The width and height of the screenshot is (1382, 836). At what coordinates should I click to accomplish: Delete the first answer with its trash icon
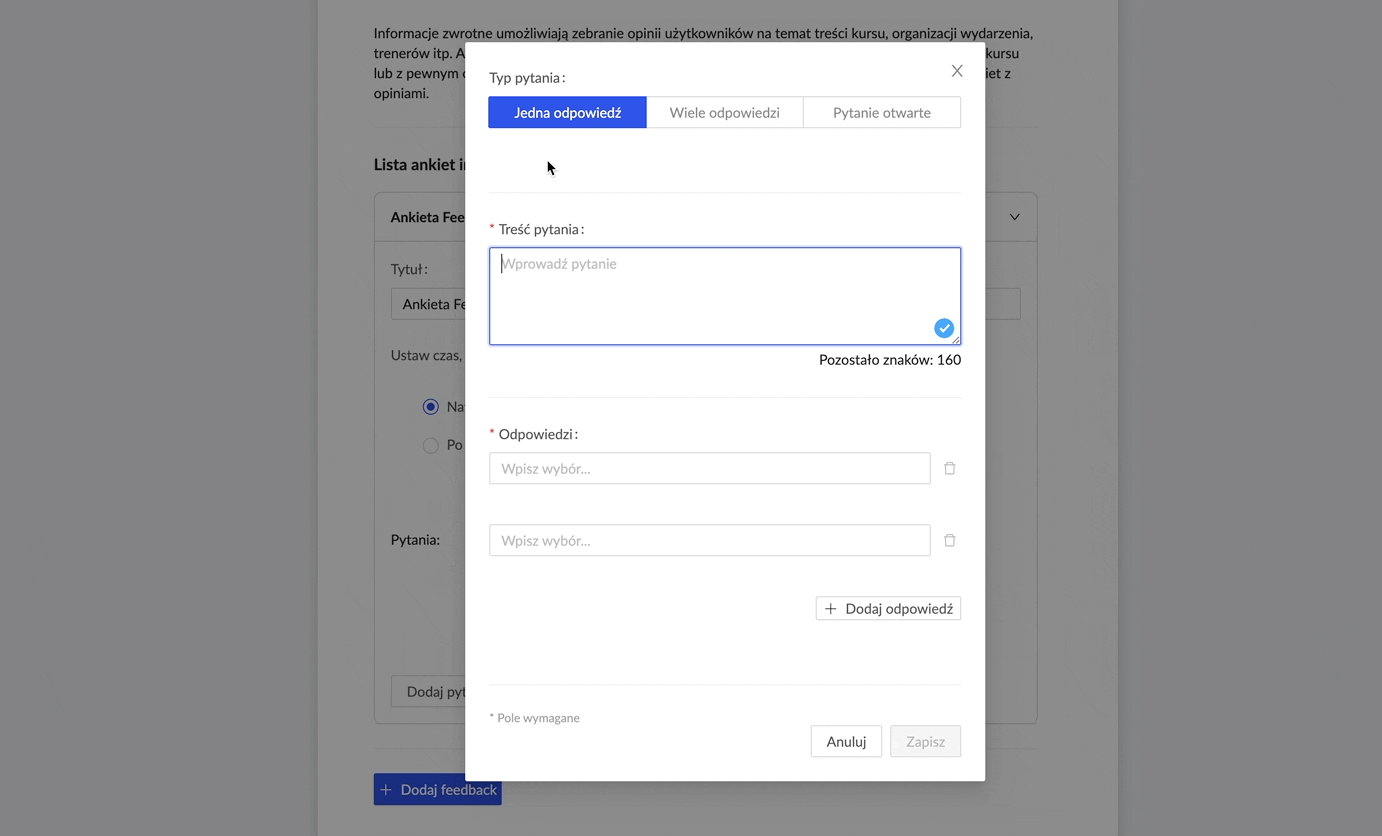[x=950, y=468]
